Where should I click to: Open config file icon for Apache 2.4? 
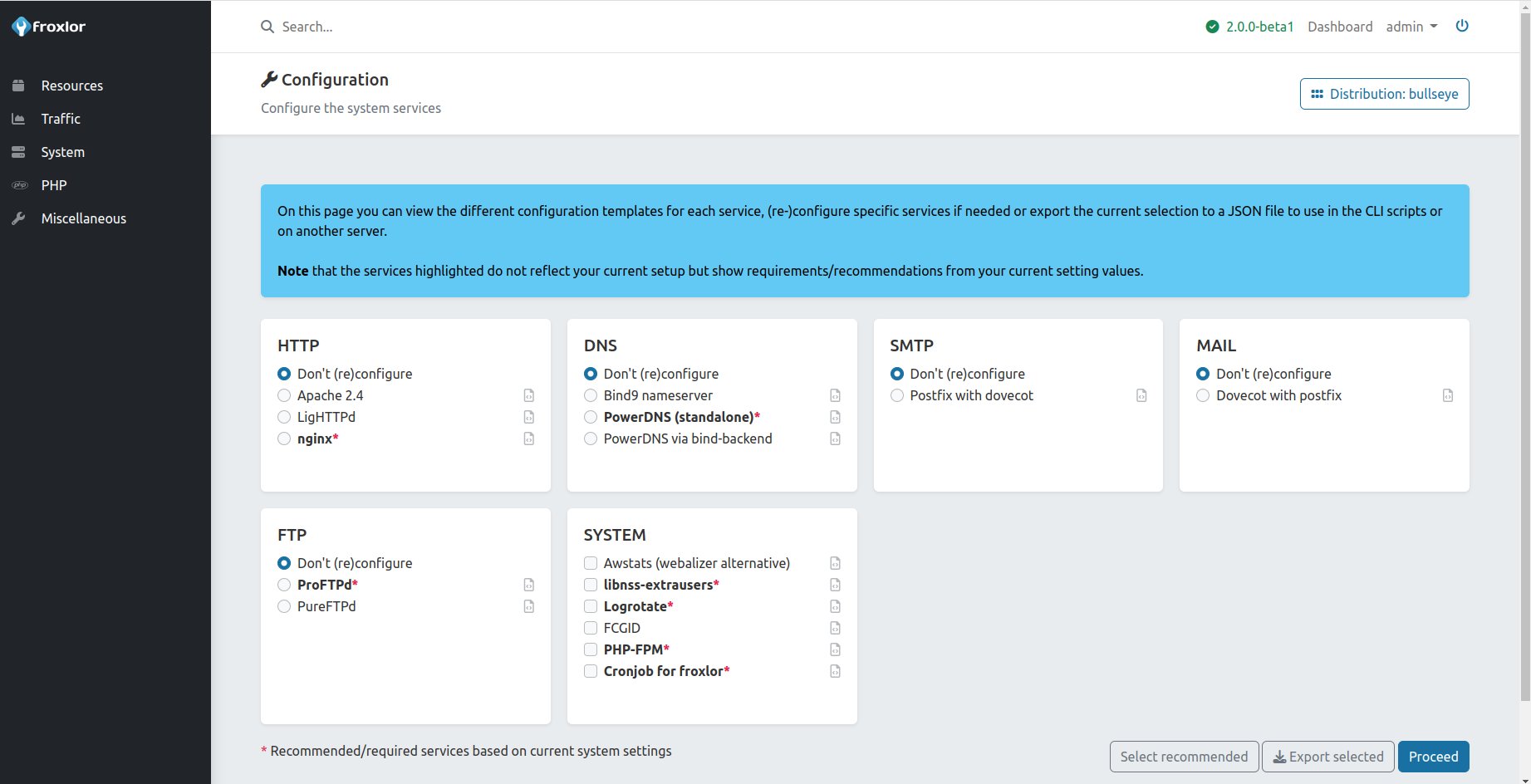[x=529, y=395]
